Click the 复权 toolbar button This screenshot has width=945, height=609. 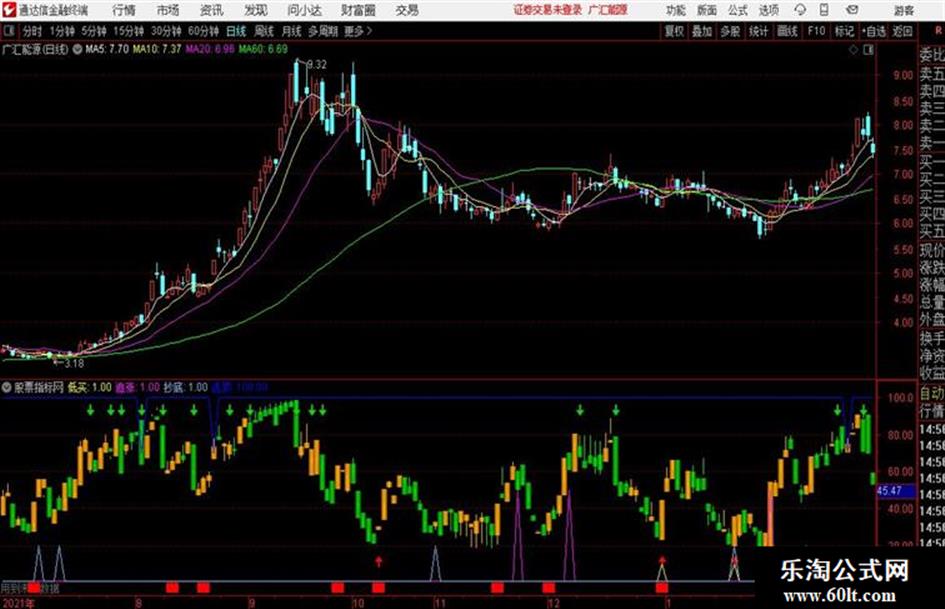pos(674,31)
